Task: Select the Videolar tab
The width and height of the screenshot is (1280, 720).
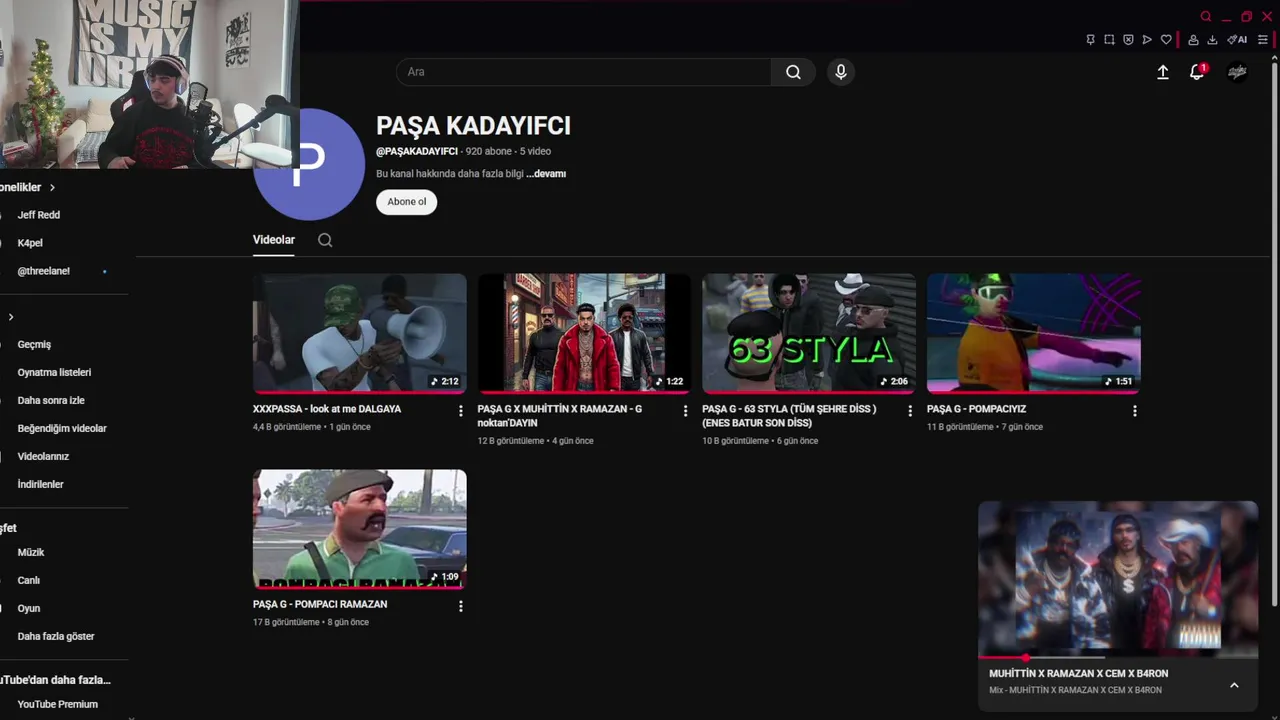Action: (x=274, y=240)
